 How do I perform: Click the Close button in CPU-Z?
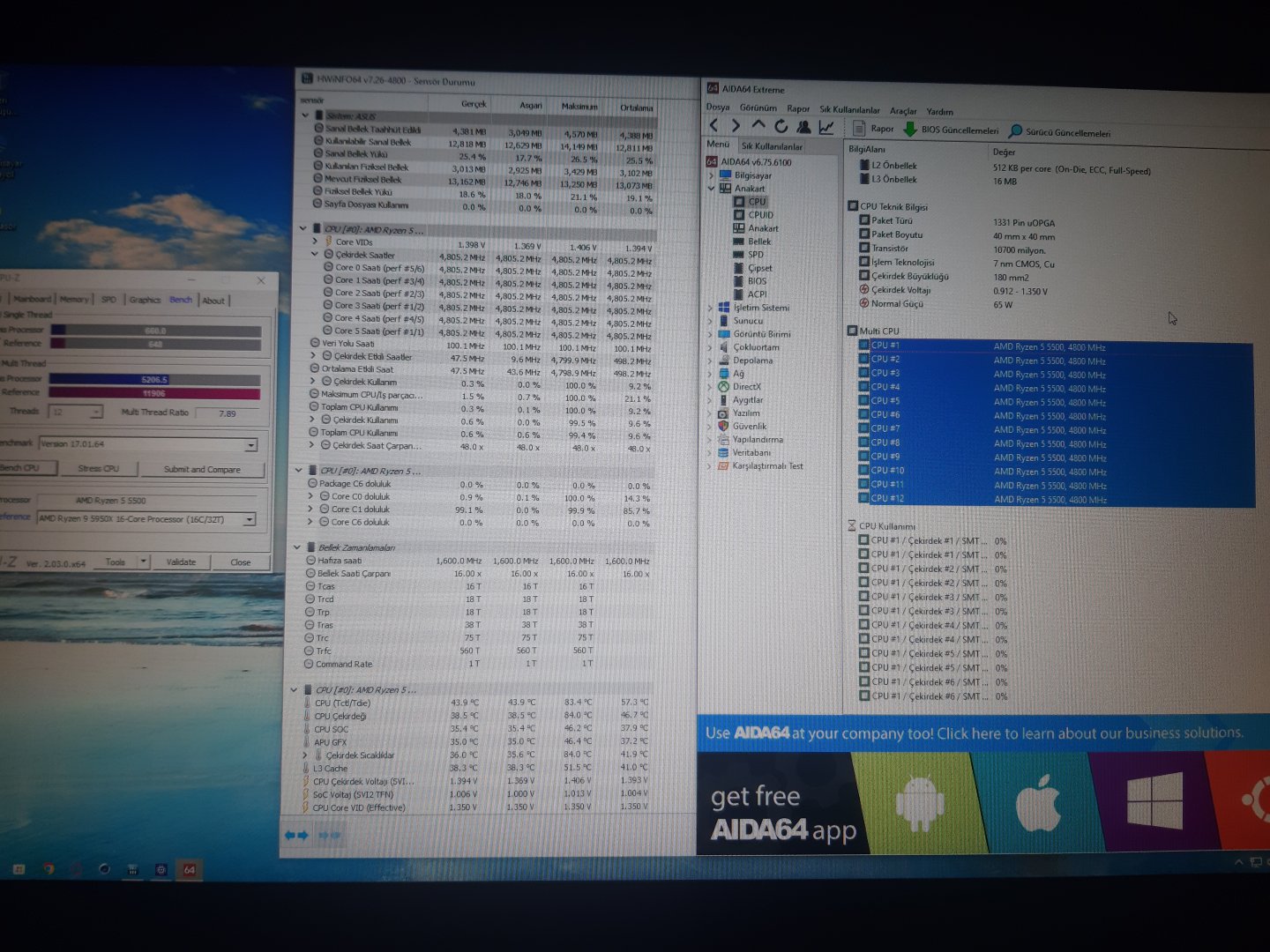tap(241, 562)
